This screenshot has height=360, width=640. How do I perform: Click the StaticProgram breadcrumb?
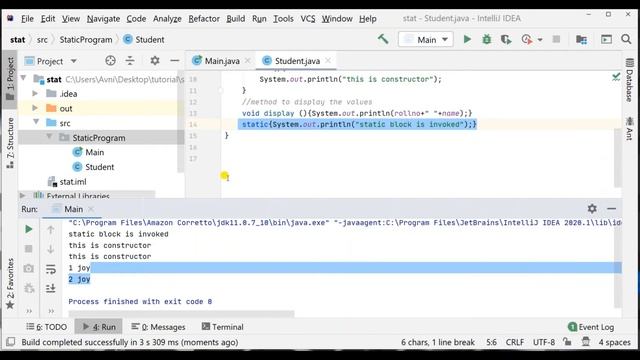(x=86, y=40)
